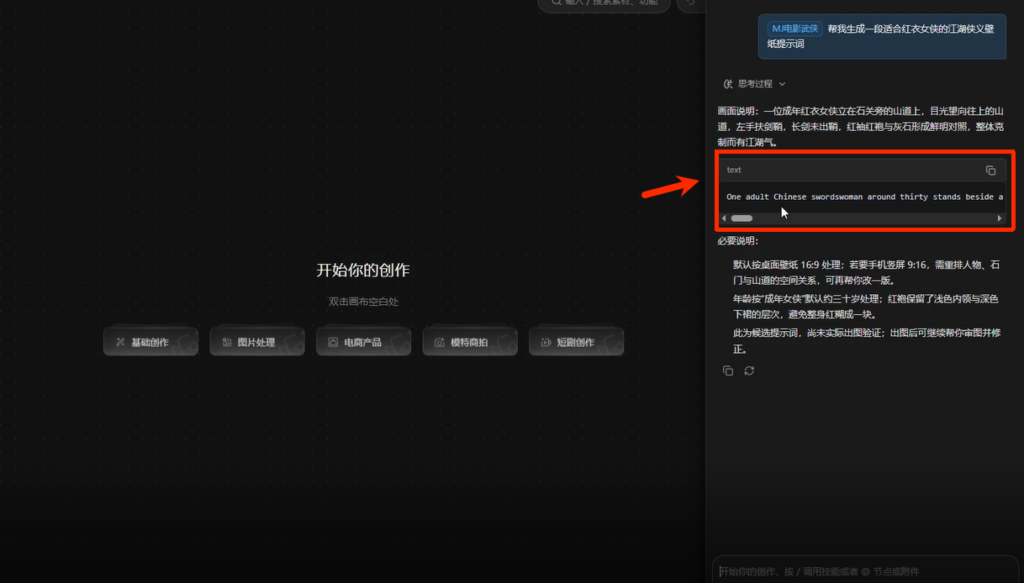Click the note starting 默认按桌面壁纸 16:9 处理
This screenshot has height=583, width=1024.
[x=867, y=273]
